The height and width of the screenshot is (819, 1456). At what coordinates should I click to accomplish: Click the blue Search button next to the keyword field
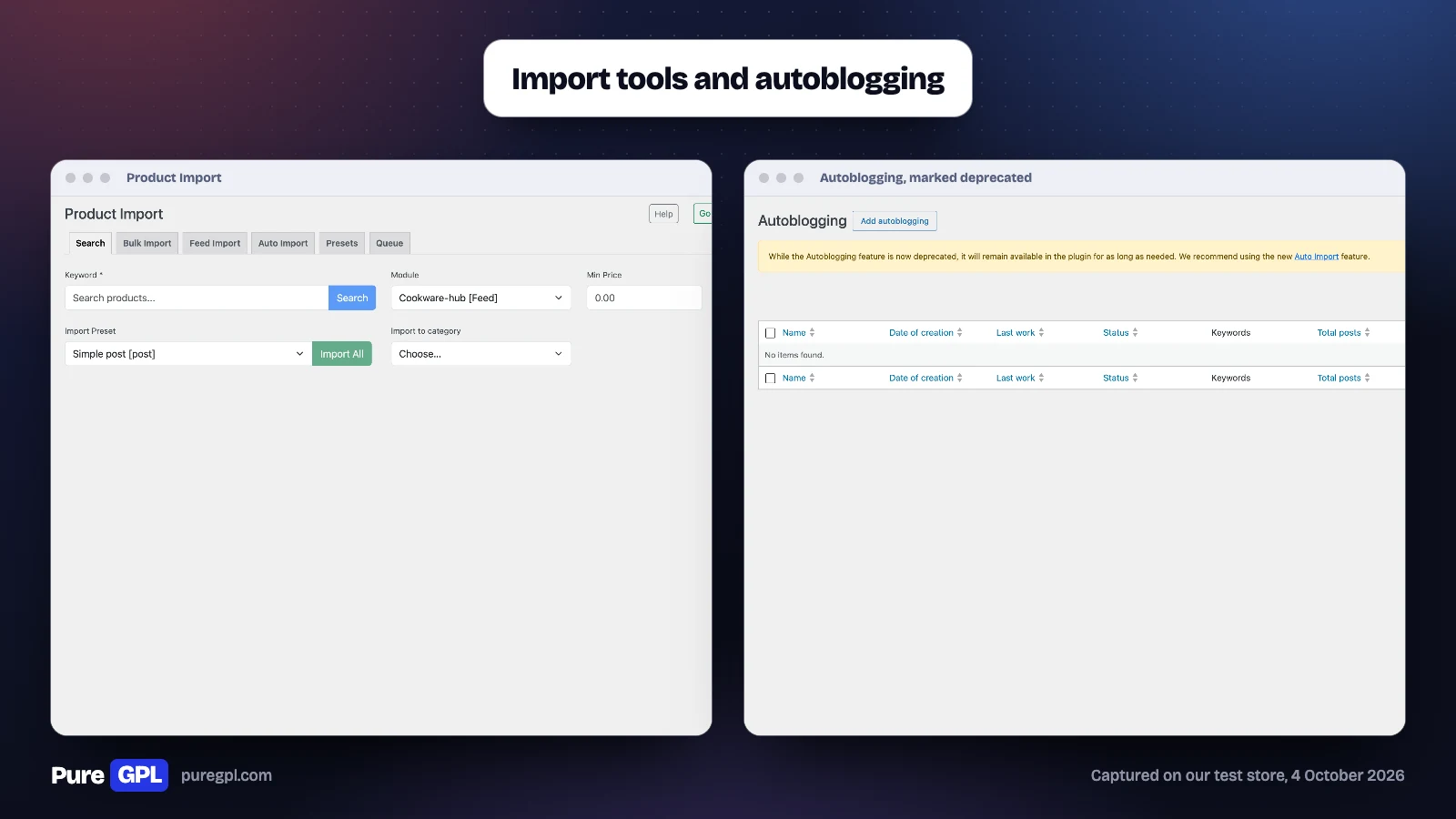click(x=352, y=298)
